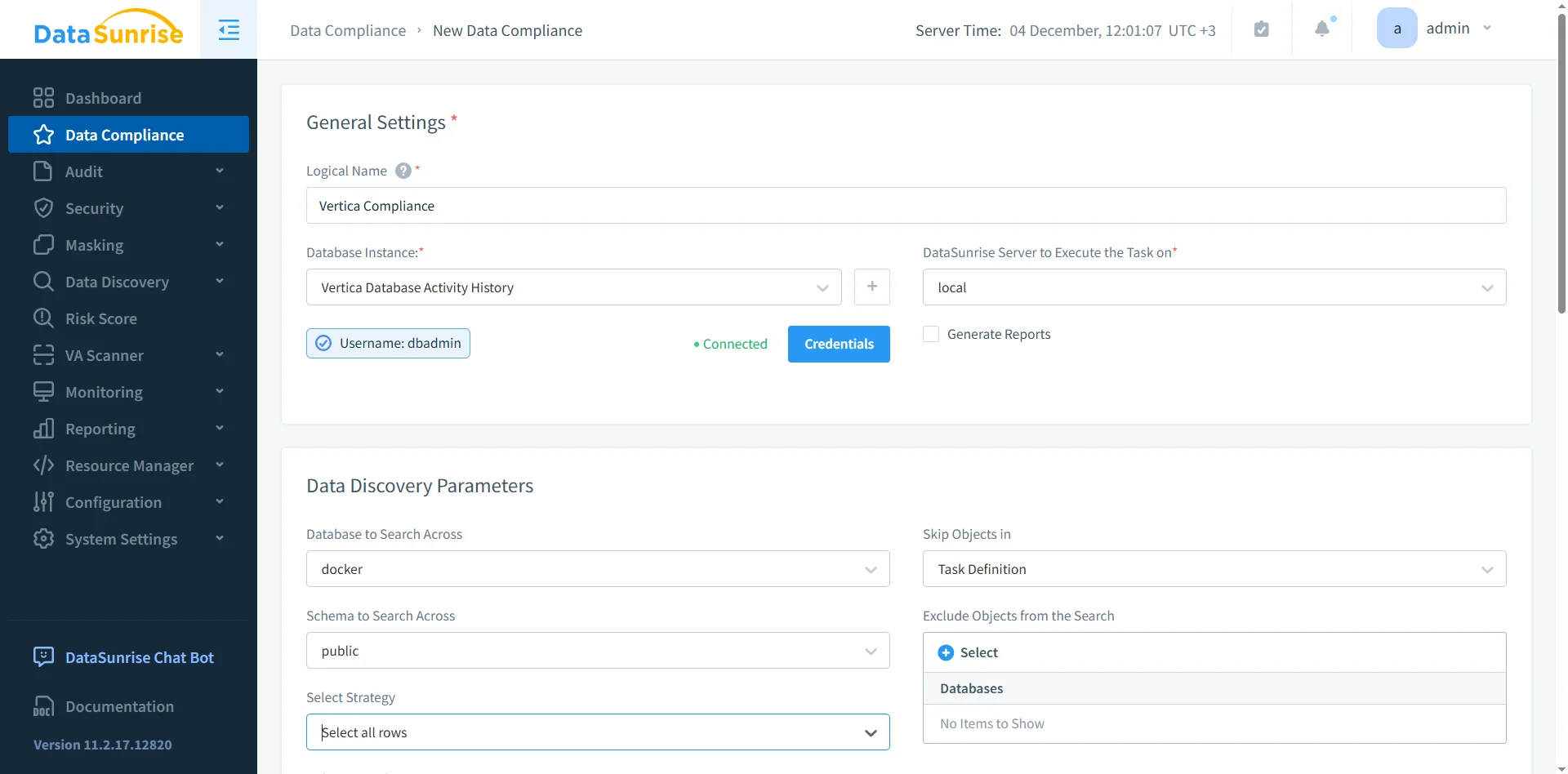Open the Security shield icon
This screenshot has height=774, width=1568.
(x=44, y=207)
